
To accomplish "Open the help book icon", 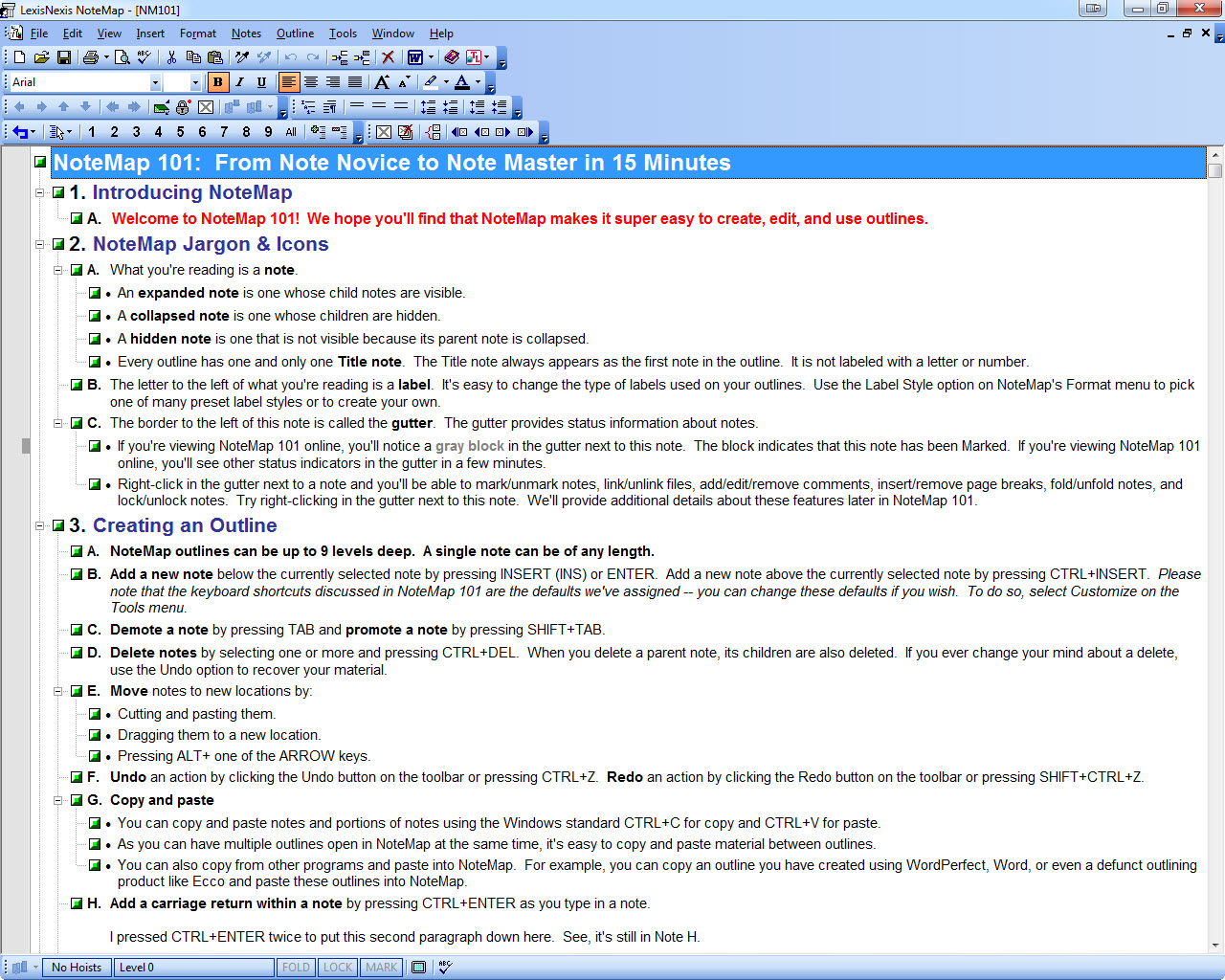I will [x=452, y=57].
